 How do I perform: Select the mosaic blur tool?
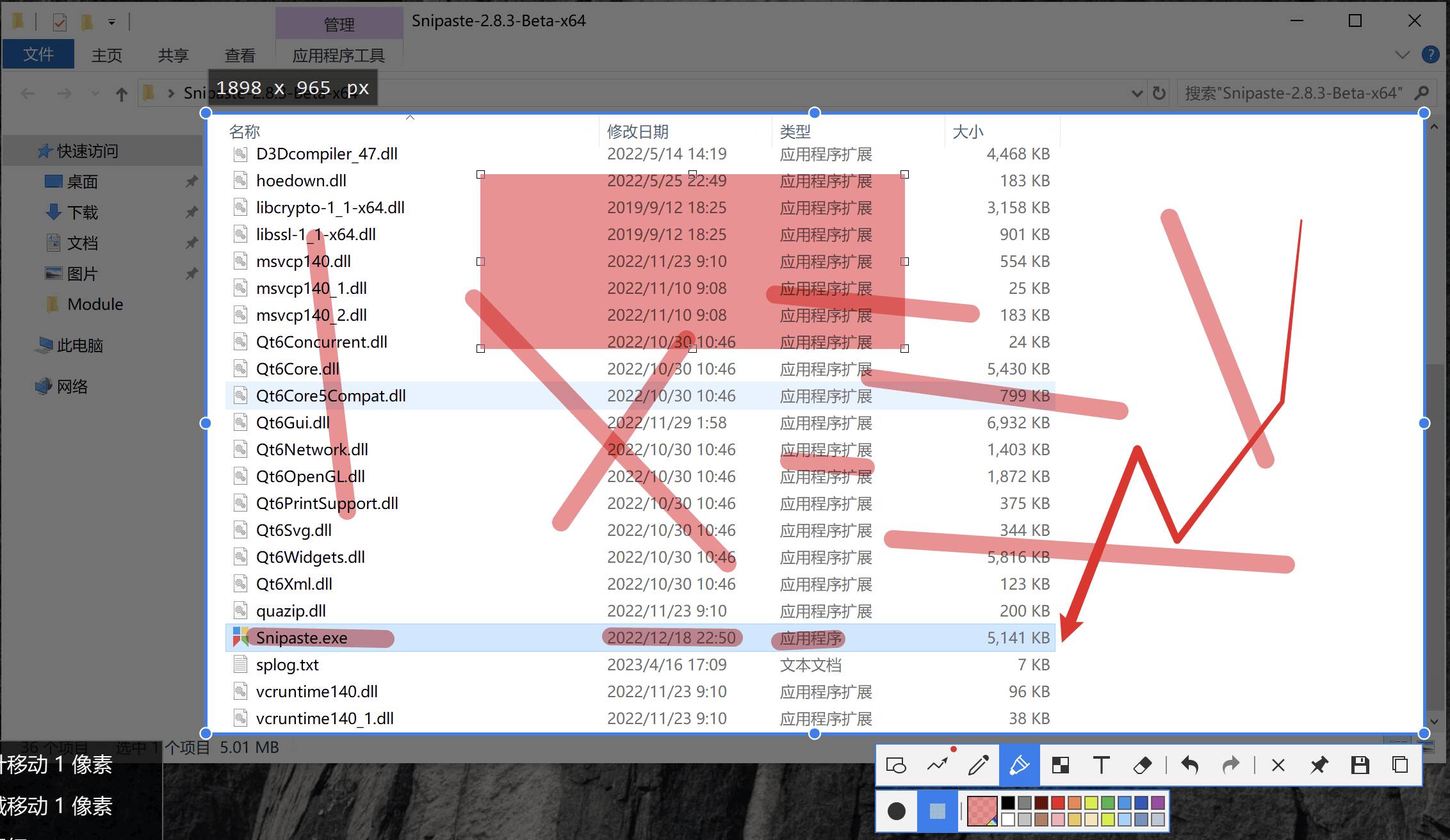(x=1061, y=765)
